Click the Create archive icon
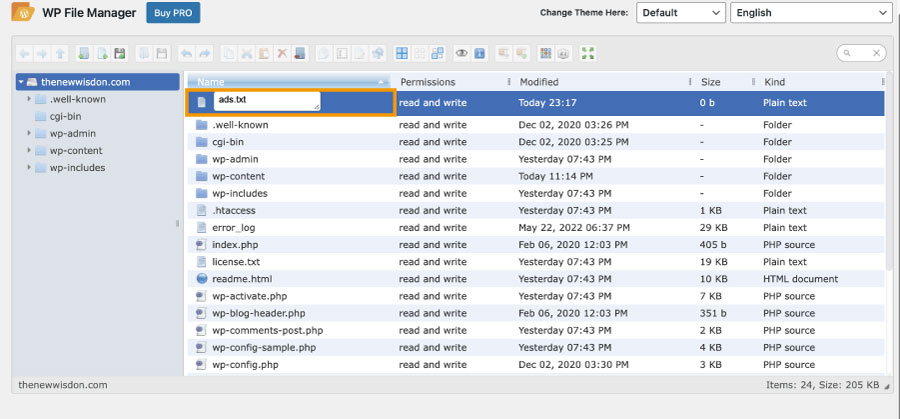The image size is (900, 419). (x=521, y=53)
